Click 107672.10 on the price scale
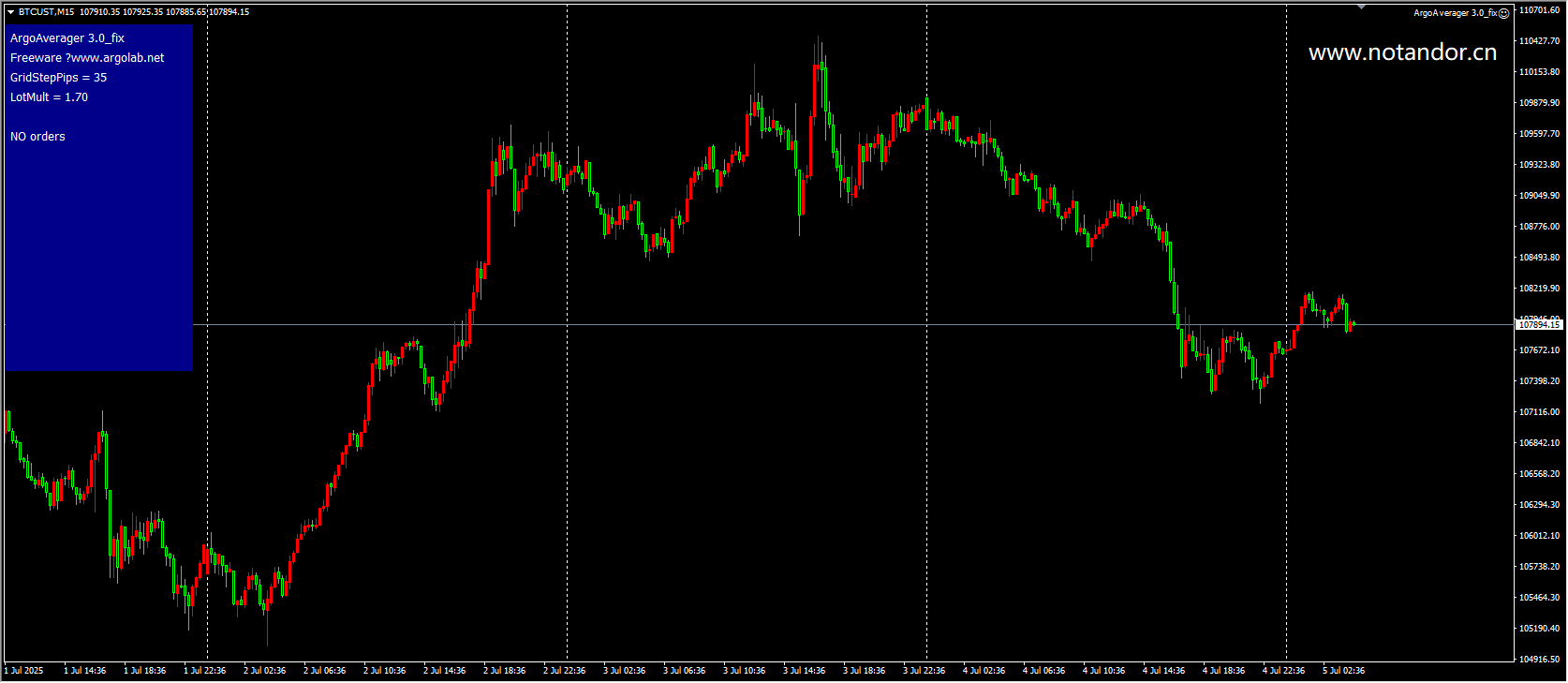This screenshot has height=683, width=1568. point(1540,350)
